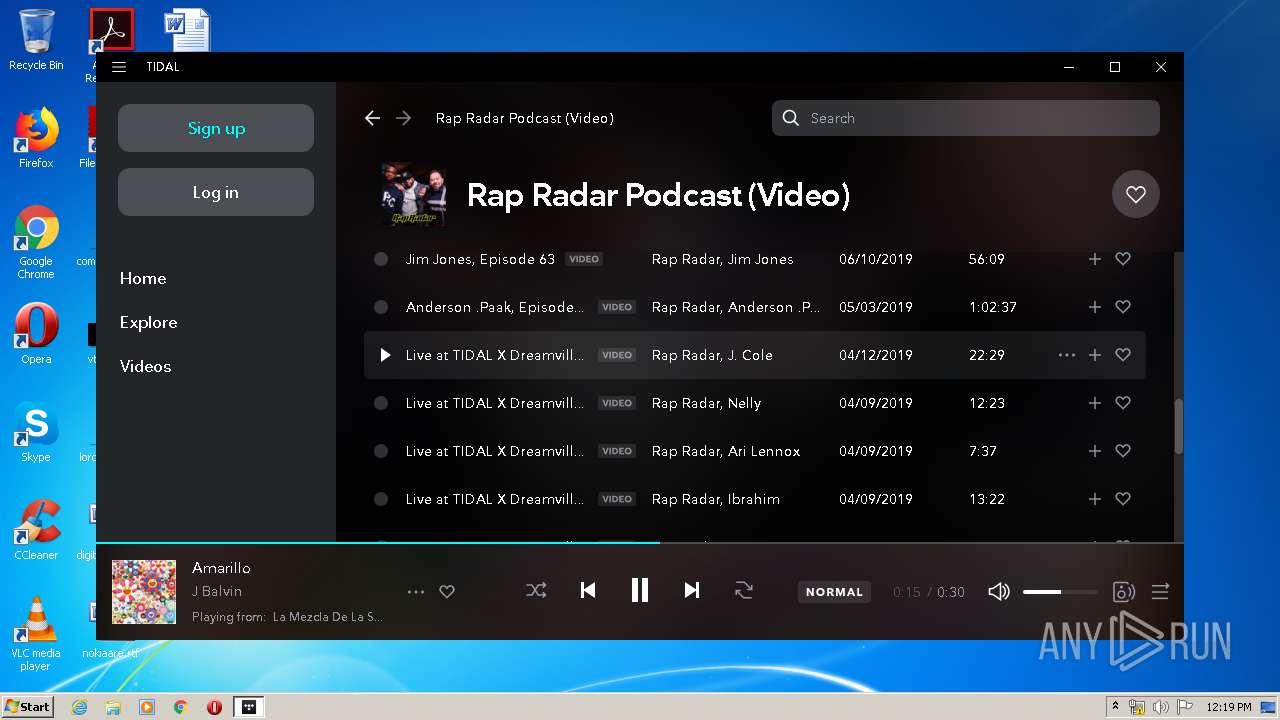Click the track list vertical scrollbar
The width and height of the screenshot is (1280, 720).
coord(1178,426)
